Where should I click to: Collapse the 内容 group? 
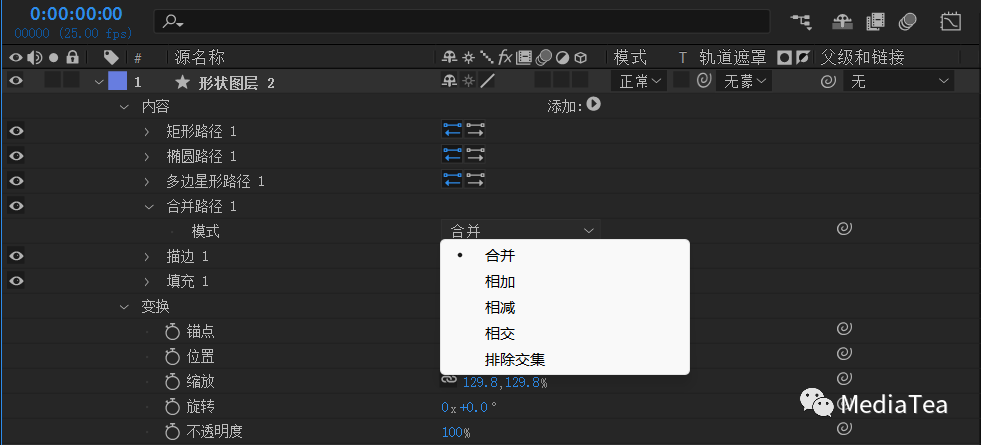point(123,107)
